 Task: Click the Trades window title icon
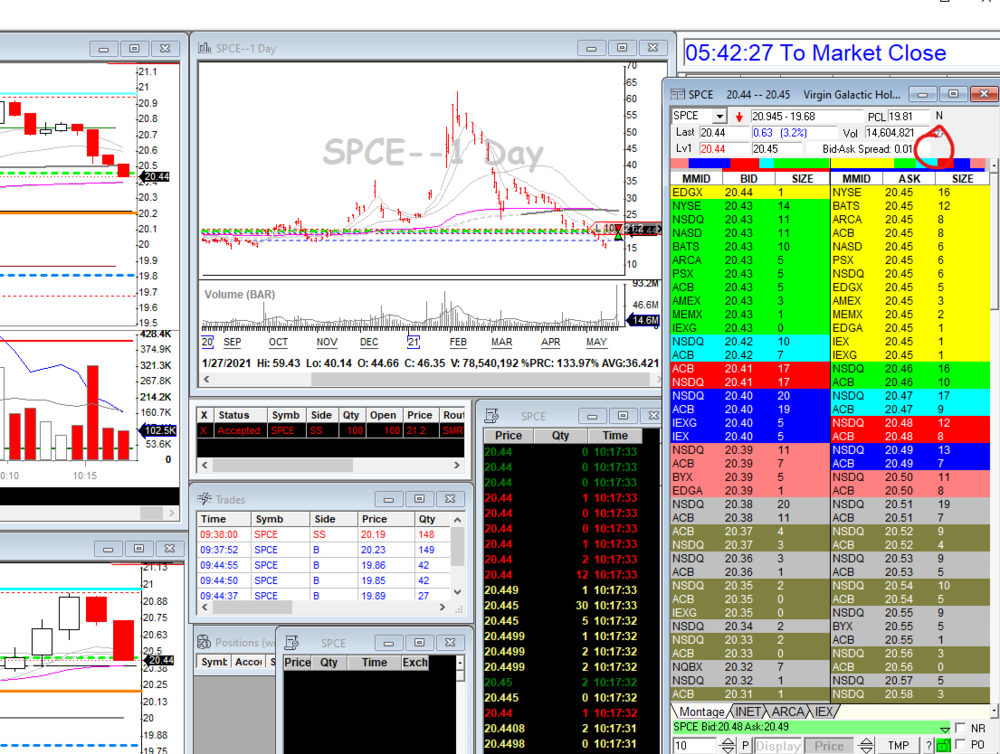click(x=205, y=499)
